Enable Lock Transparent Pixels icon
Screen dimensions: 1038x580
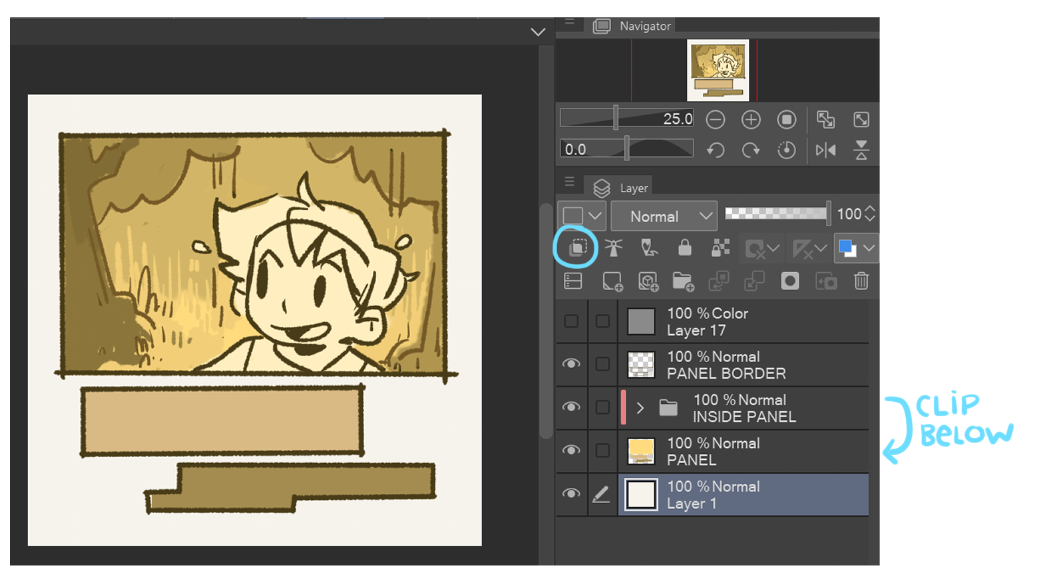tap(720, 248)
